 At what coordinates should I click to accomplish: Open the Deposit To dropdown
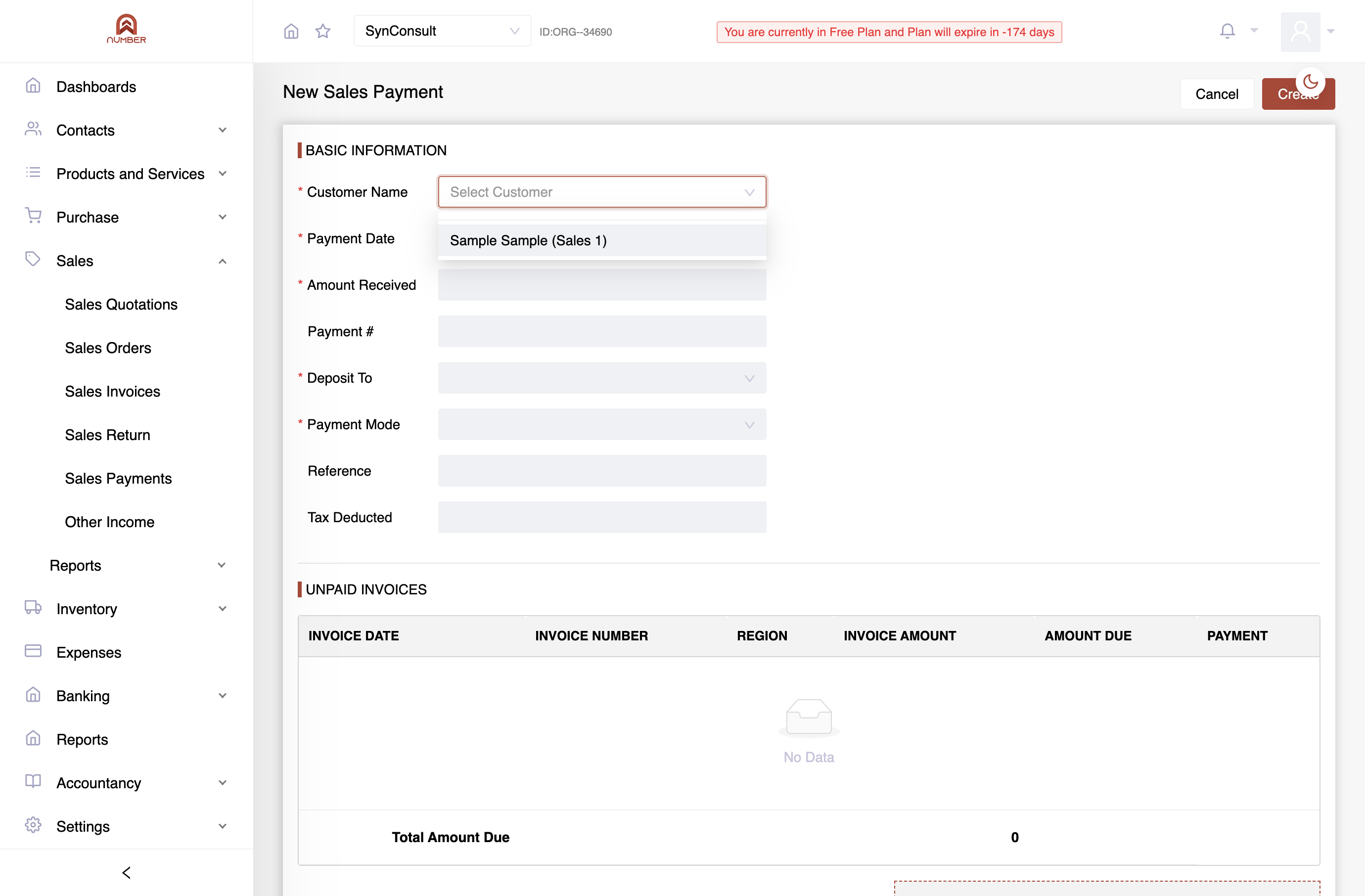pos(601,378)
